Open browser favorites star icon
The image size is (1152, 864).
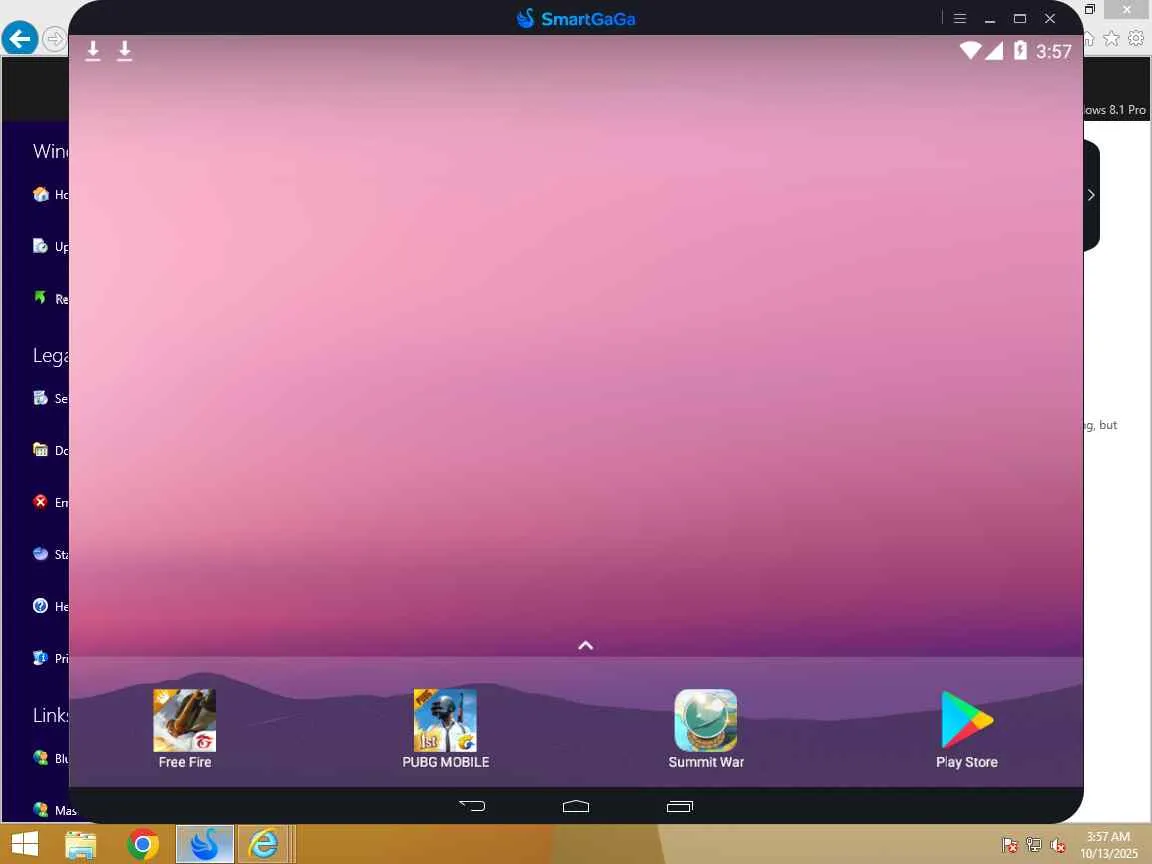coord(1112,38)
